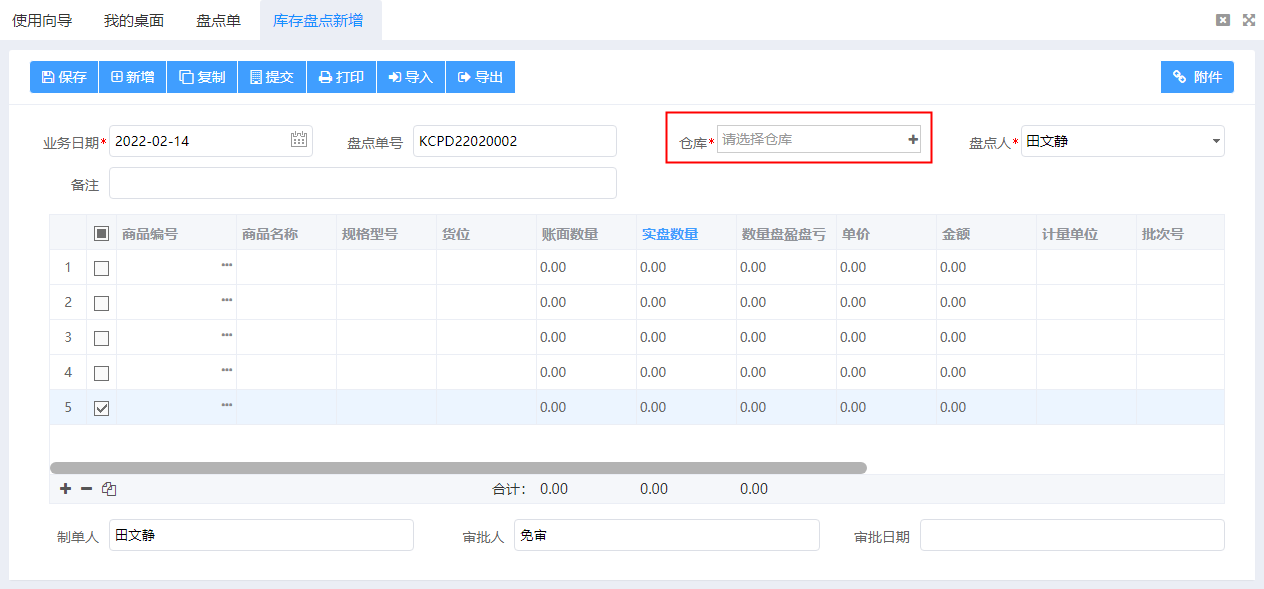Click the 导入 import button
The height and width of the screenshot is (589, 1264).
pyautogui.click(x=411, y=77)
